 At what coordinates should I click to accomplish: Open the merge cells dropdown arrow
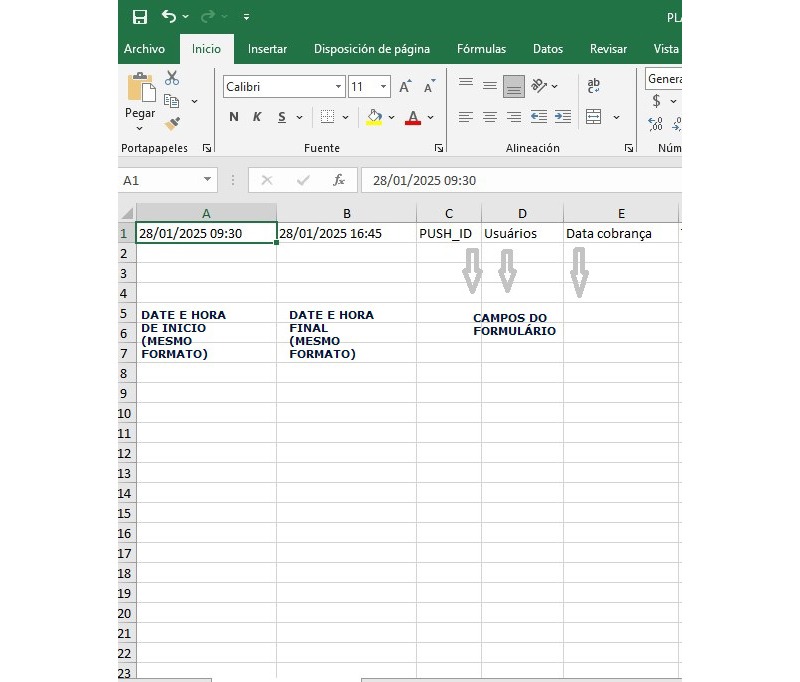coord(616,117)
